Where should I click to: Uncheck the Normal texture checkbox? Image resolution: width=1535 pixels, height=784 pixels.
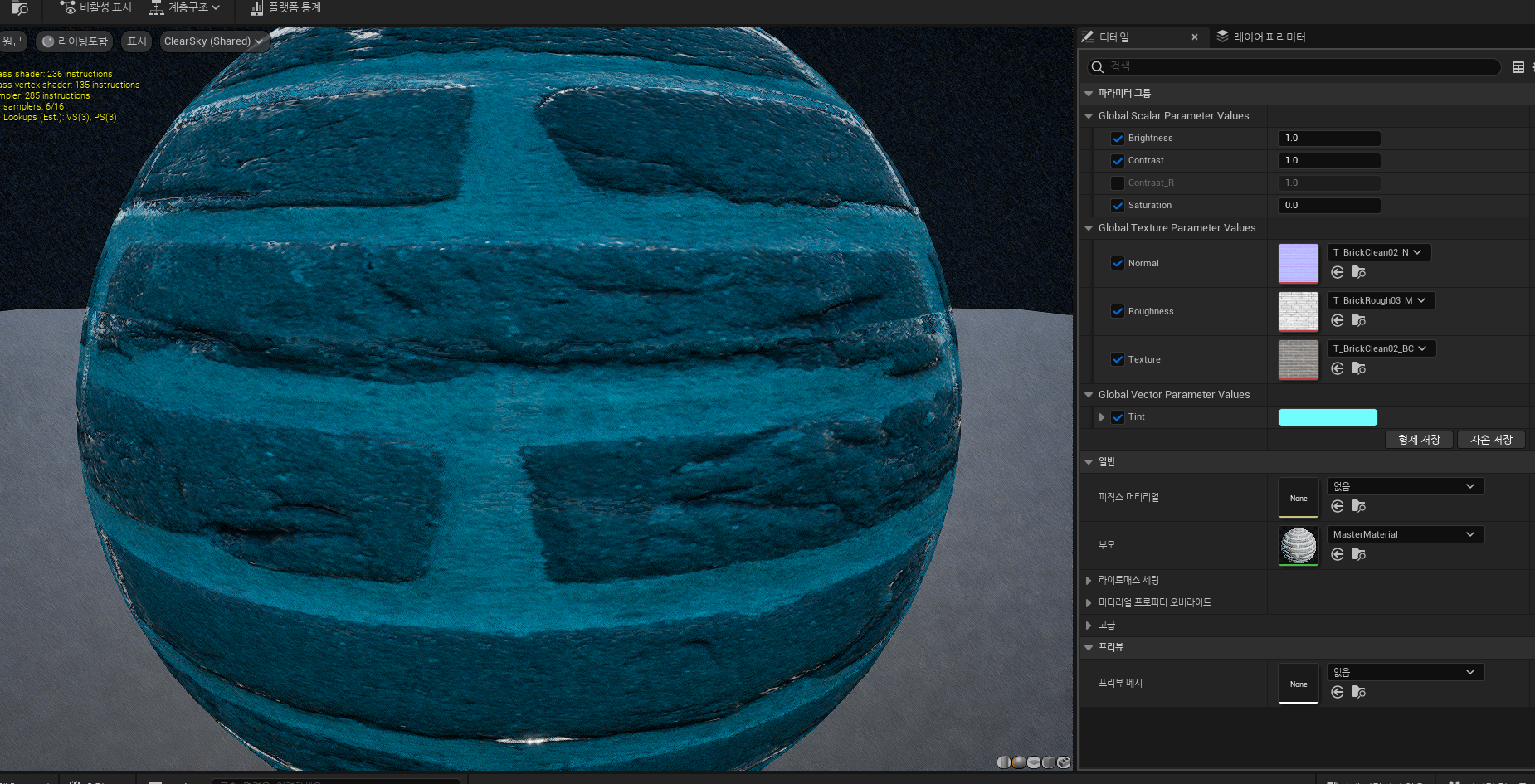1118,263
